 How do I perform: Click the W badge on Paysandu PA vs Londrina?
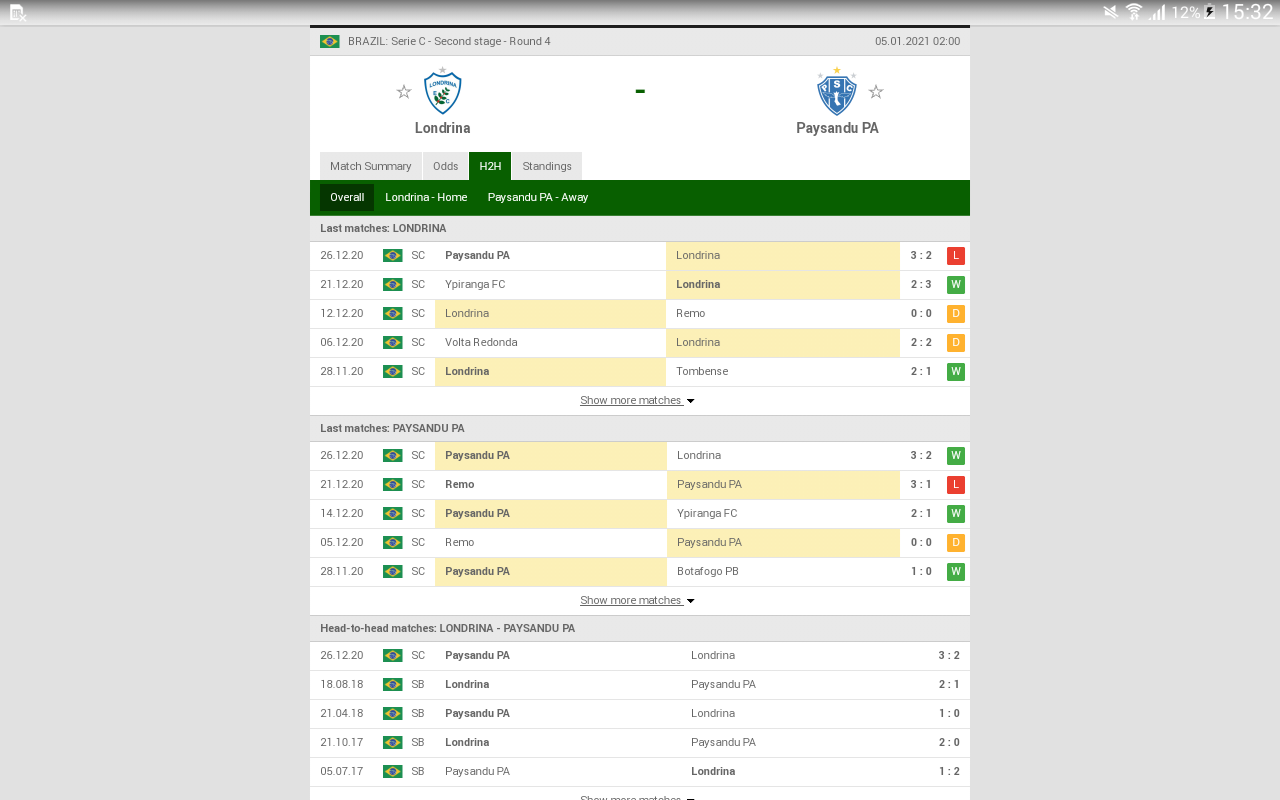956,456
